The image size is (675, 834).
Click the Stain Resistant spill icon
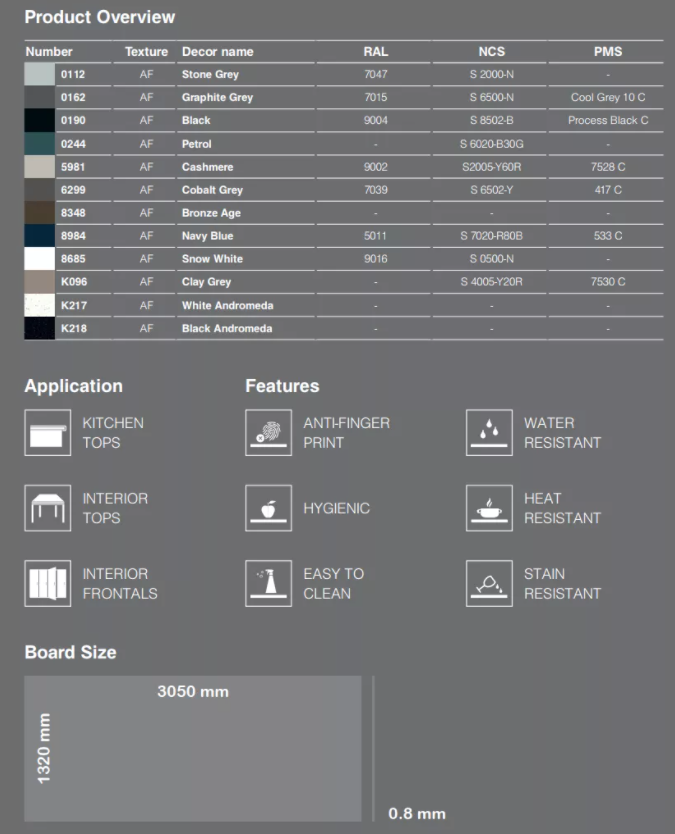click(489, 583)
